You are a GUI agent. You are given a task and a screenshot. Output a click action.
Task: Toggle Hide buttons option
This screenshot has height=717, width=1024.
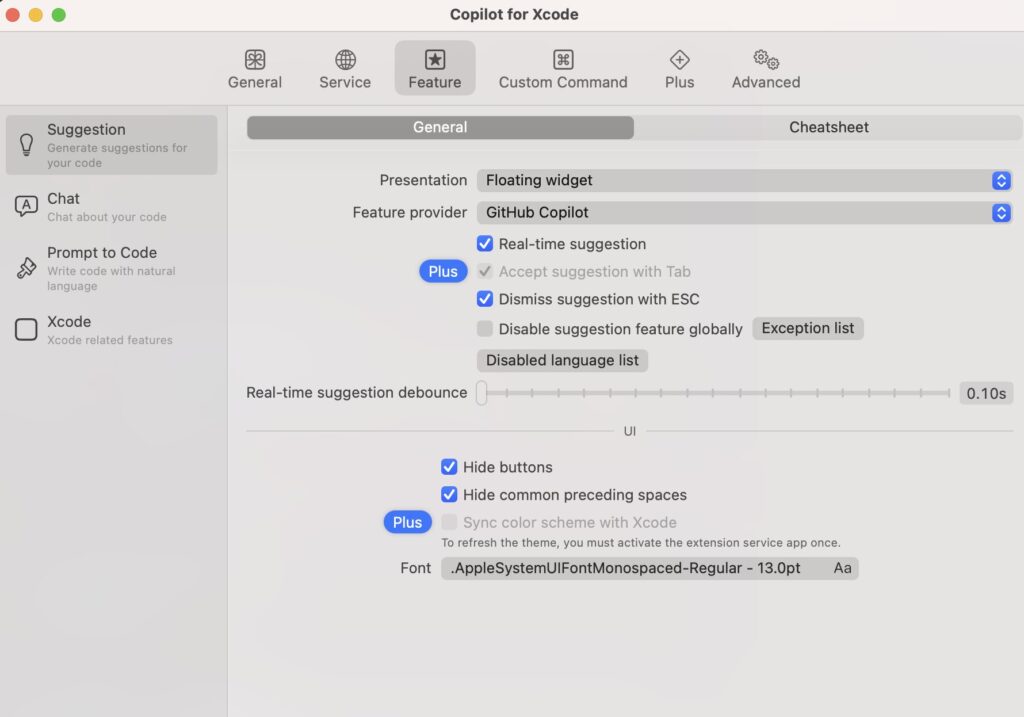(450, 467)
